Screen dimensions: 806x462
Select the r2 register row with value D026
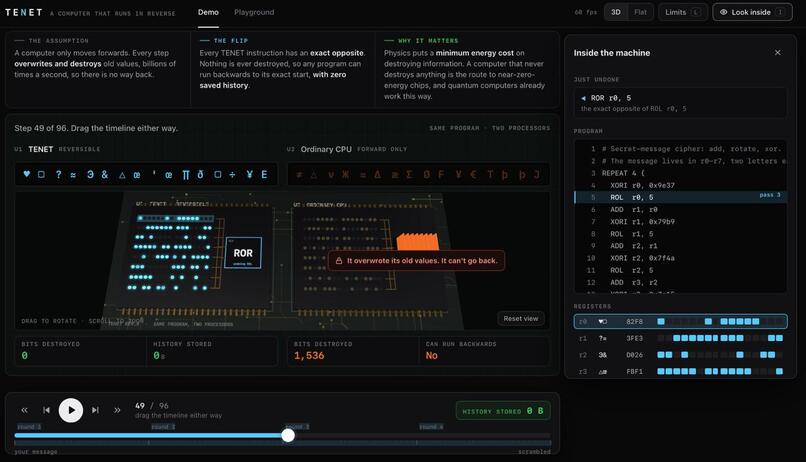pyautogui.click(x=681, y=355)
